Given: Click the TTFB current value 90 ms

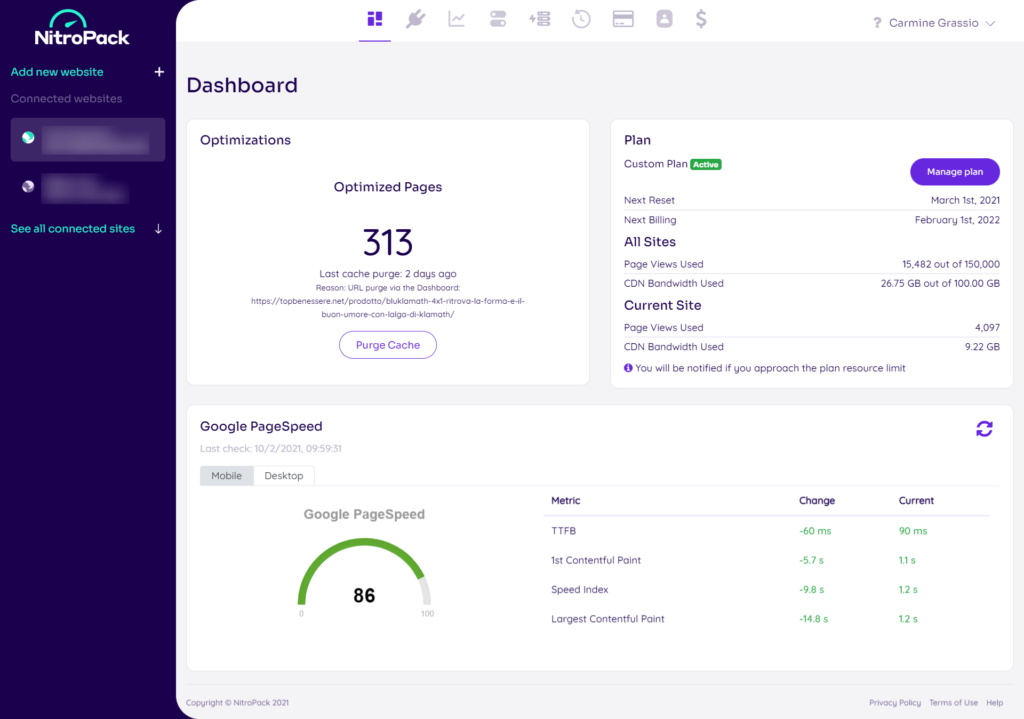Looking at the screenshot, I should [x=913, y=531].
